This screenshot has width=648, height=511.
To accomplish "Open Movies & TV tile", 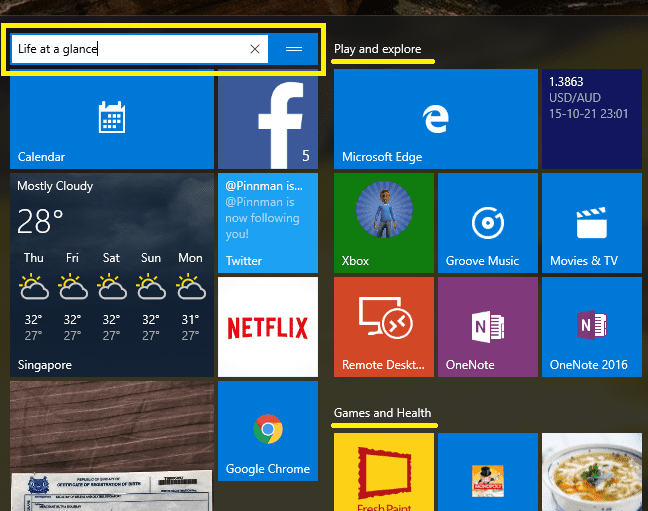I will coord(592,223).
